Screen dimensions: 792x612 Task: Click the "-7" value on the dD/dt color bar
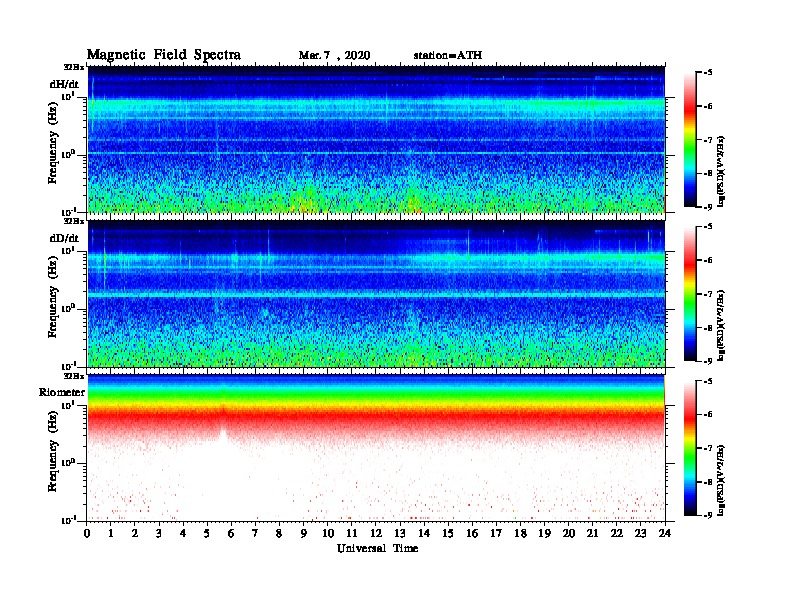tap(707, 294)
